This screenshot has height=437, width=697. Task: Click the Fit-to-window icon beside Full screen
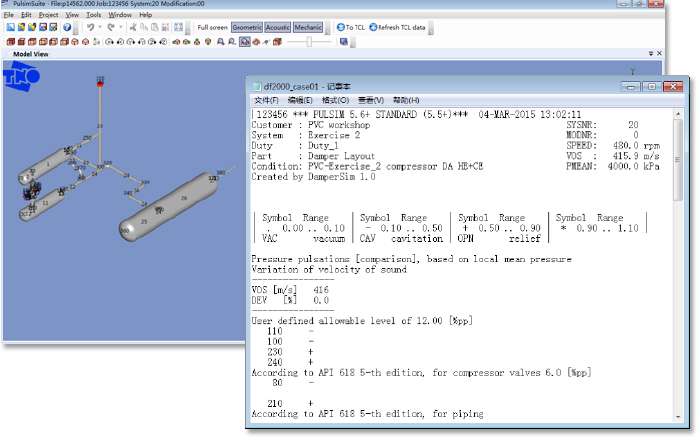[178, 28]
